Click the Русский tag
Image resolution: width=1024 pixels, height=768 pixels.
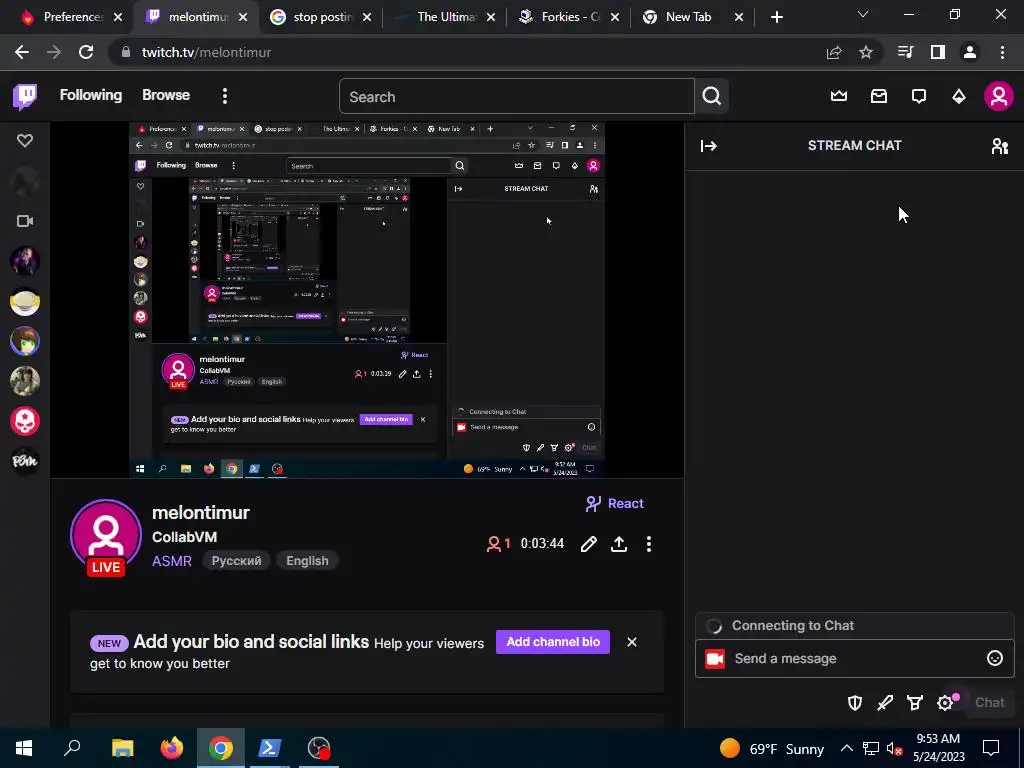(x=236, y=561)
